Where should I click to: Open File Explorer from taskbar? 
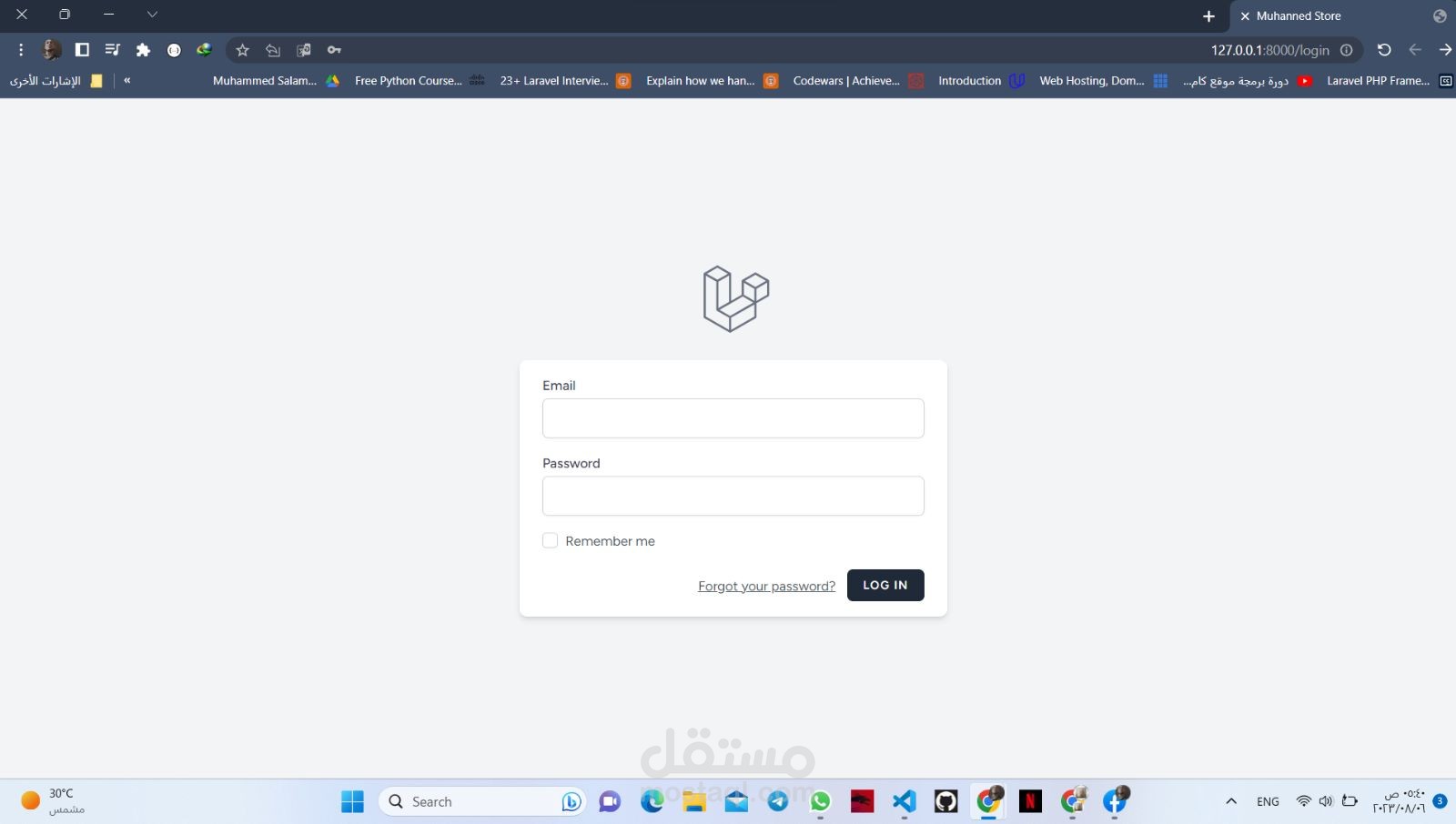694,801
